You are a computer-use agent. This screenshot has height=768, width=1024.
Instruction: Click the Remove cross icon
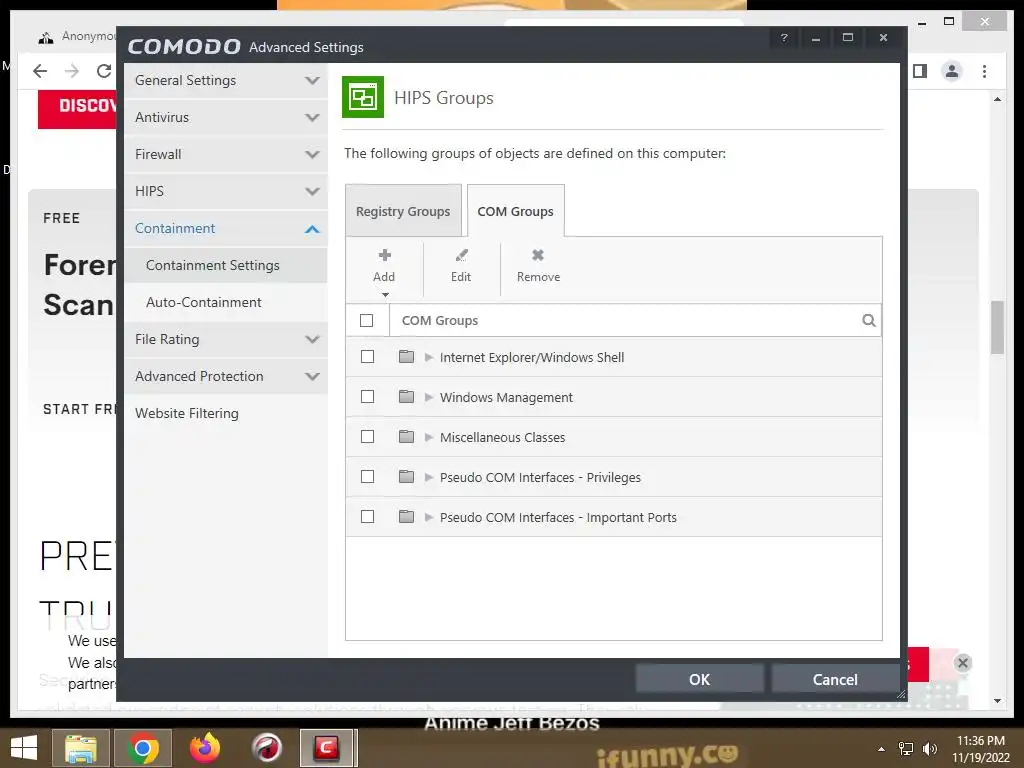pos(538,255)
